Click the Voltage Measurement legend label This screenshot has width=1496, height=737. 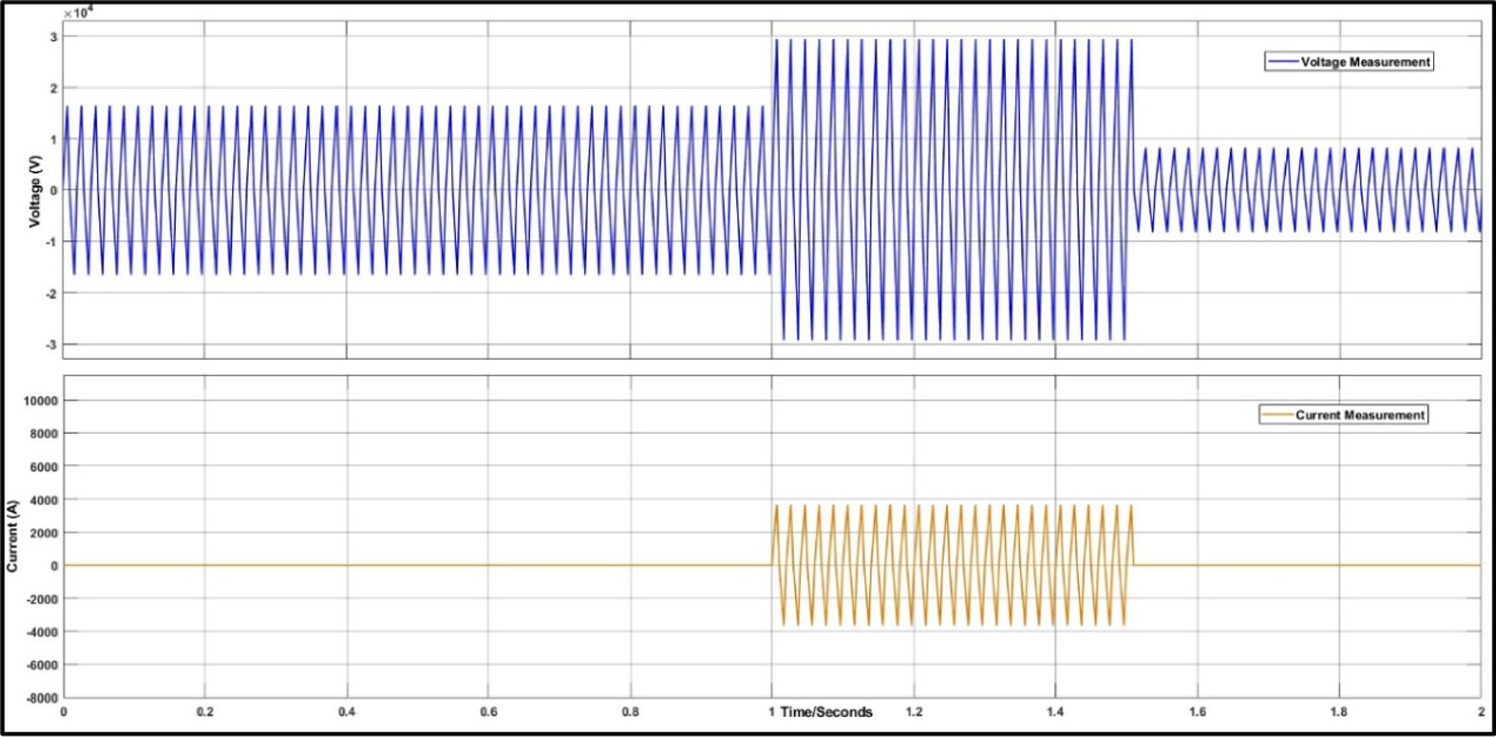[x=1365, y=62]
